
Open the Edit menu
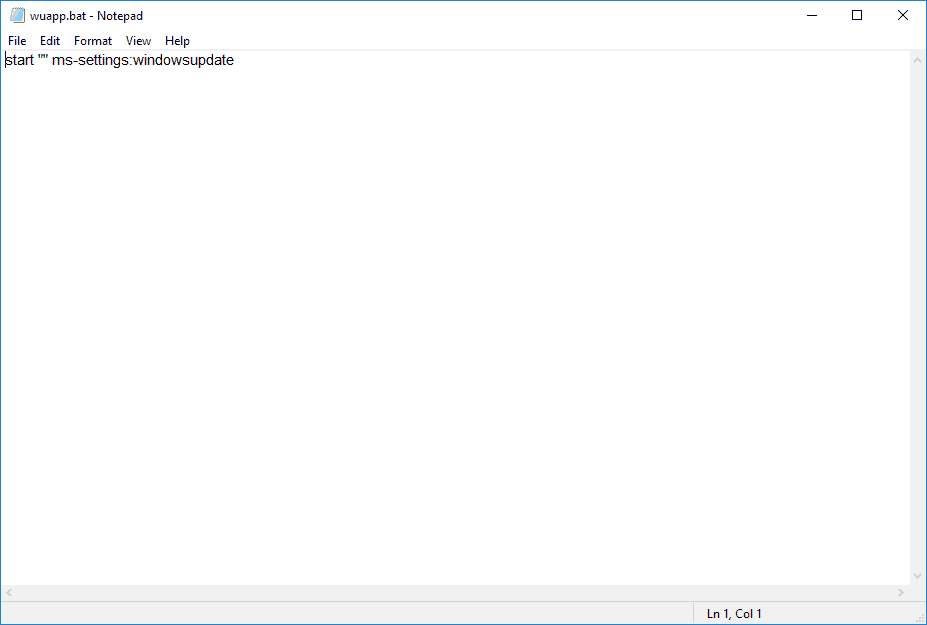(x=50, y=41)
